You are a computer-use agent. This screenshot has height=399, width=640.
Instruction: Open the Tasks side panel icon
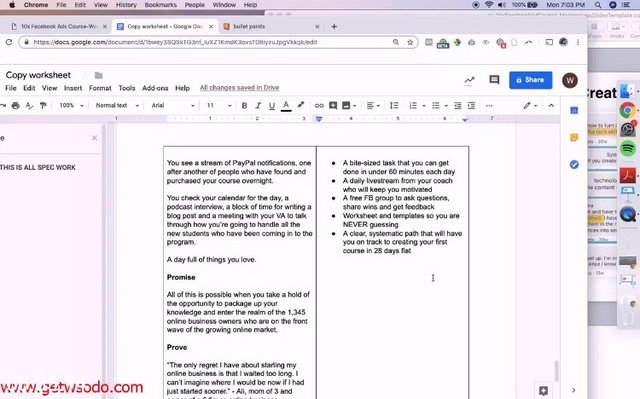[574, 164]
